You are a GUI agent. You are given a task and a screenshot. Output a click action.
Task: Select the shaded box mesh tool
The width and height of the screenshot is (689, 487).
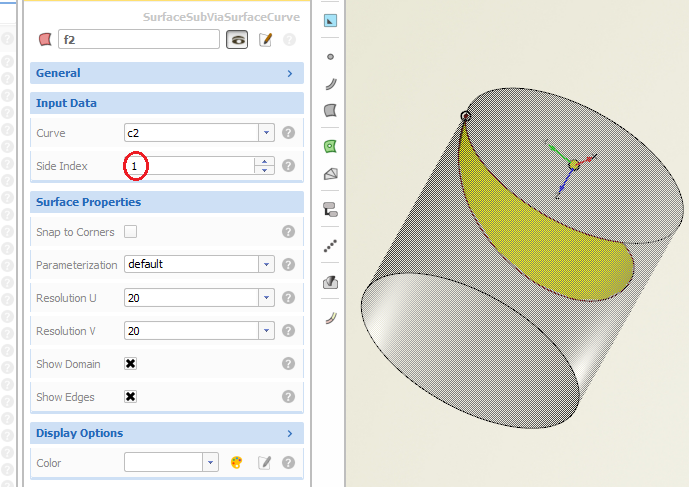pos(330,282)
